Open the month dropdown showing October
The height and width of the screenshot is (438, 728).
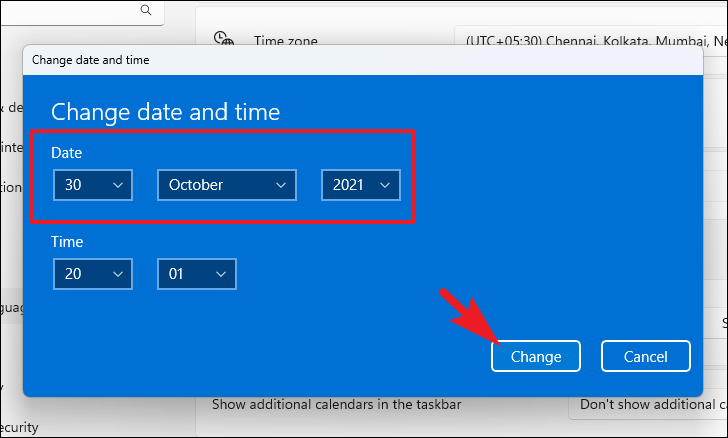coord(227,185)
